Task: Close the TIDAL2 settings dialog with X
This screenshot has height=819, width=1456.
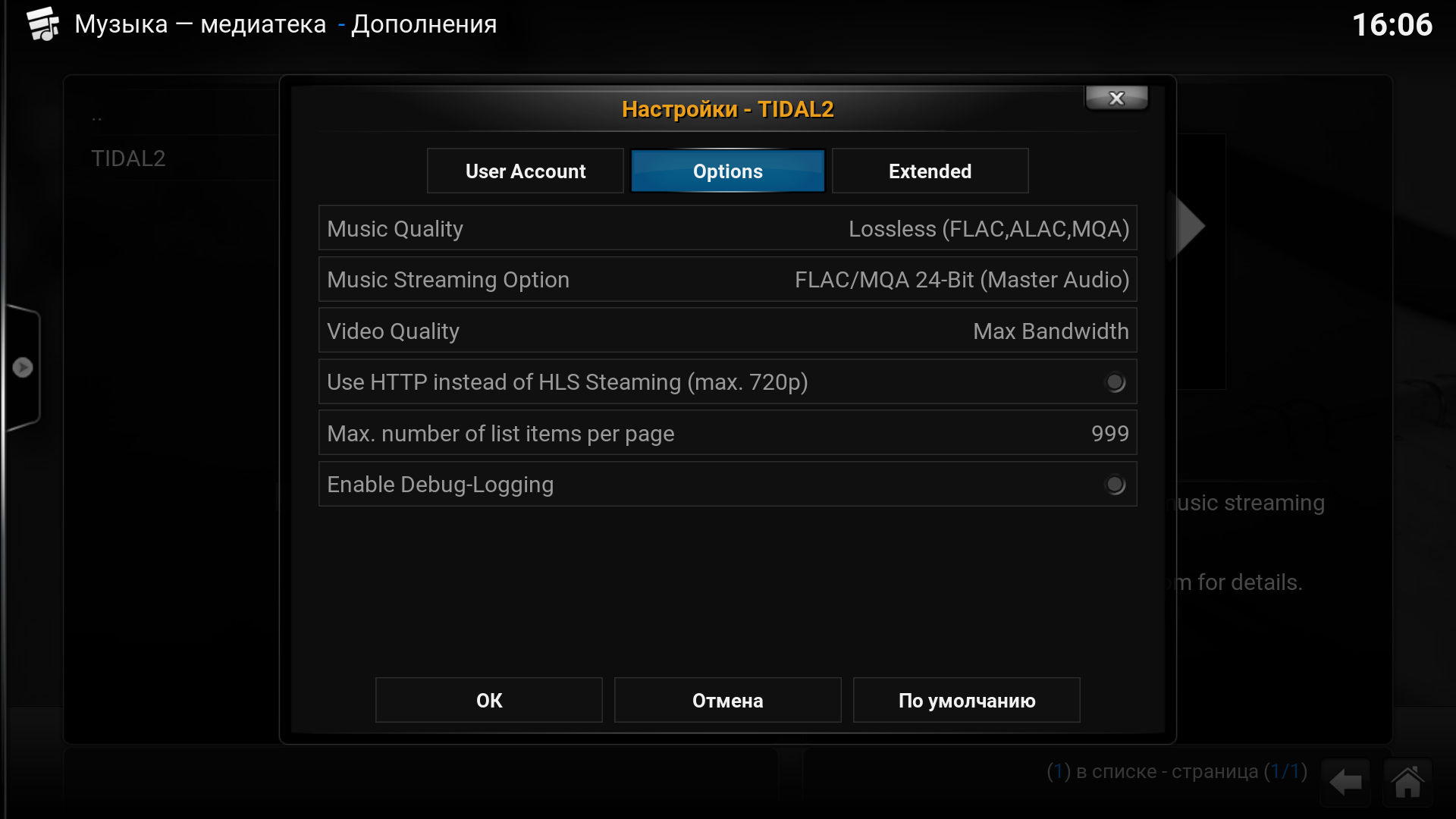Action: pyautogui.click(x=1116, y=98)
